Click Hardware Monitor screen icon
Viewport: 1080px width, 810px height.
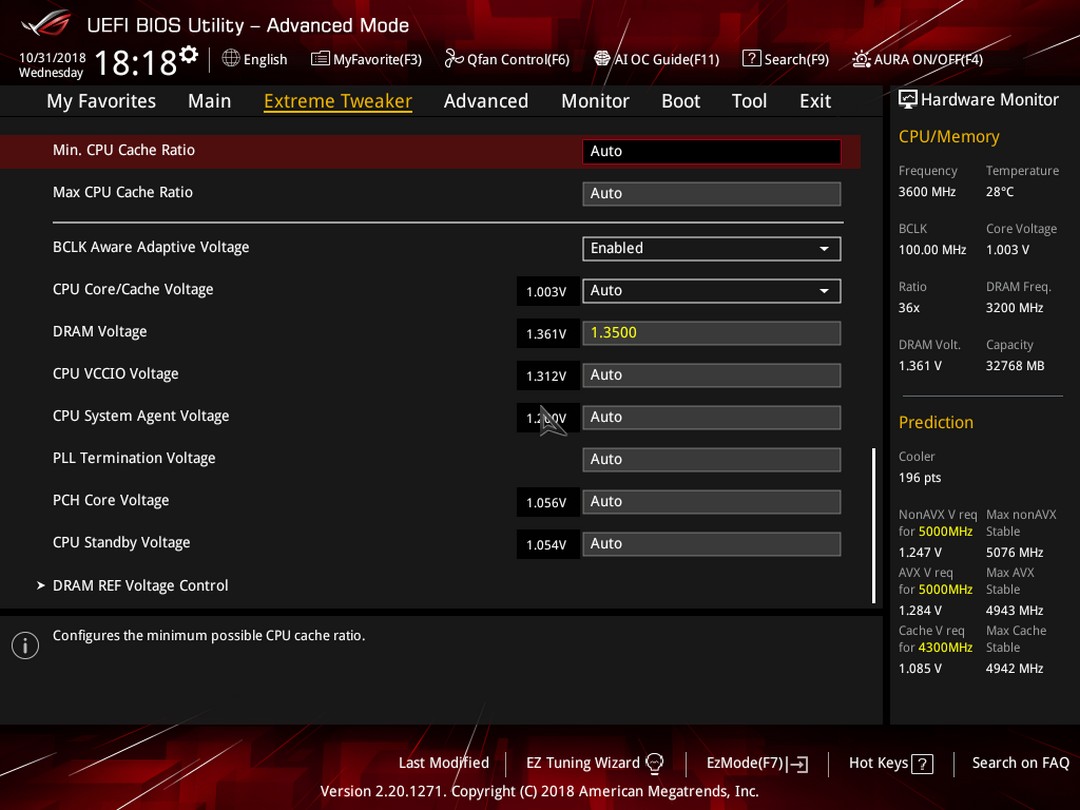pos(908,100)
